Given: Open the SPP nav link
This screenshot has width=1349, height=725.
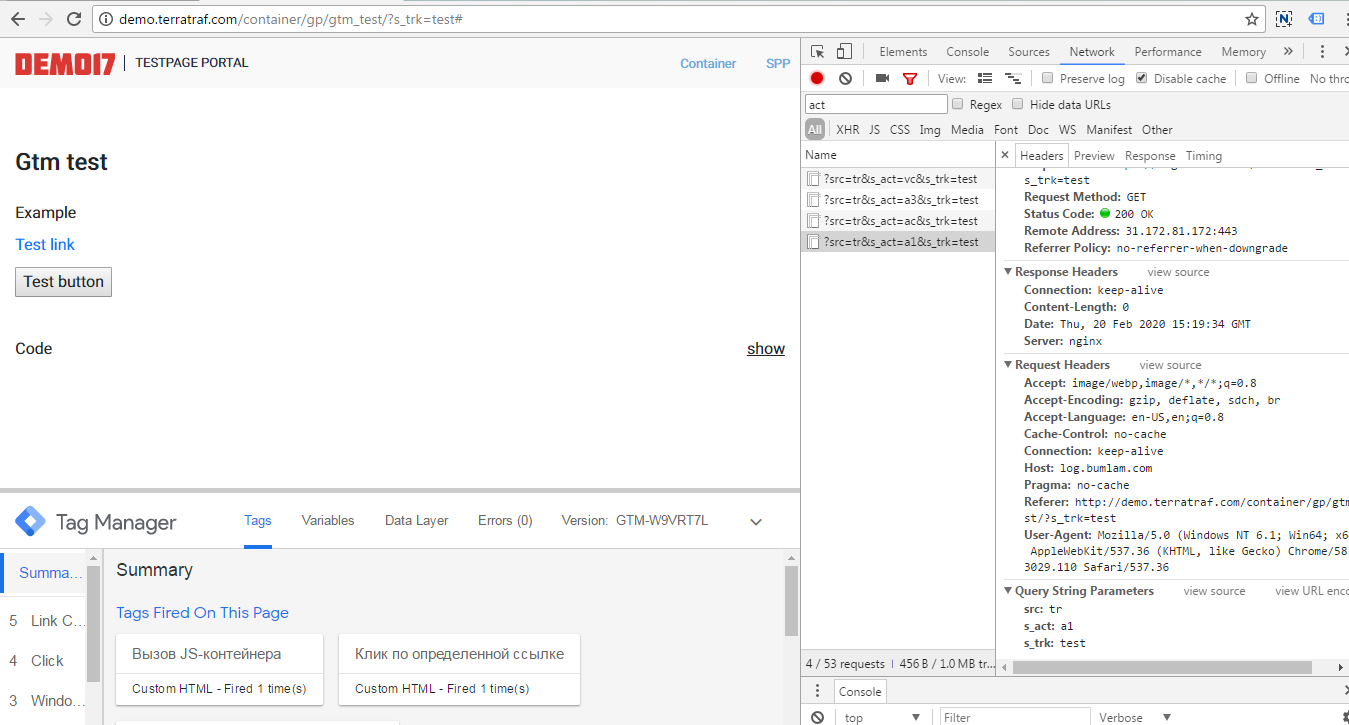Looking at the screenshot, I should [x=778, y=63].
